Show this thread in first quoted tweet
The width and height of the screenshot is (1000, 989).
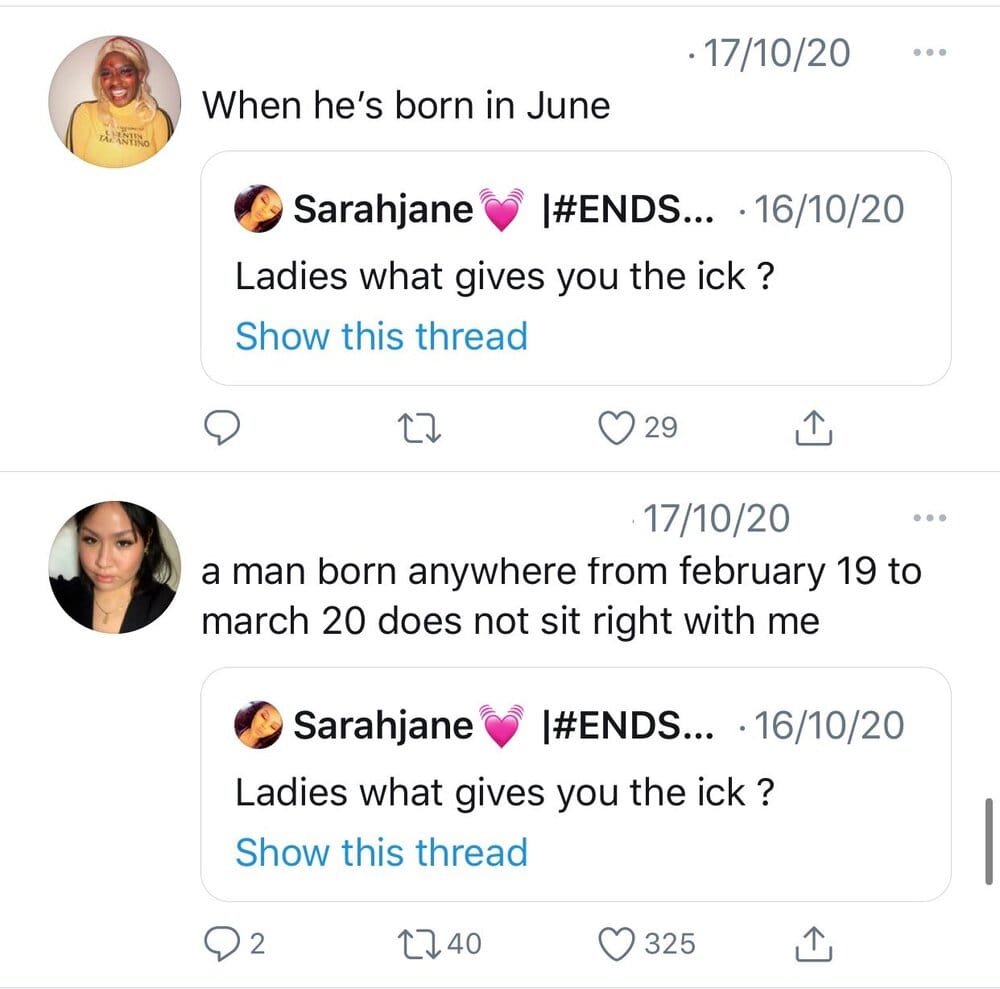point(381,336)
